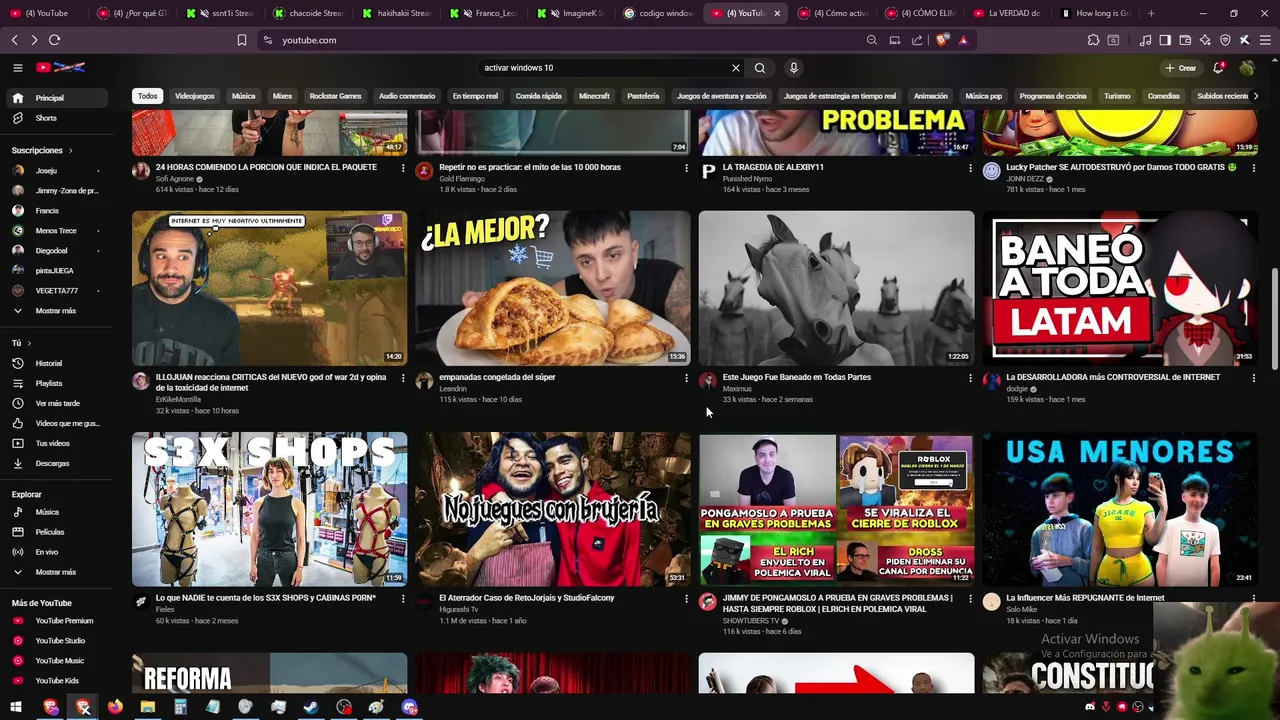1280x720 pixels.
Task: Open options for 'Este Juego Fue Baneado'
Action: pos(970,378)
